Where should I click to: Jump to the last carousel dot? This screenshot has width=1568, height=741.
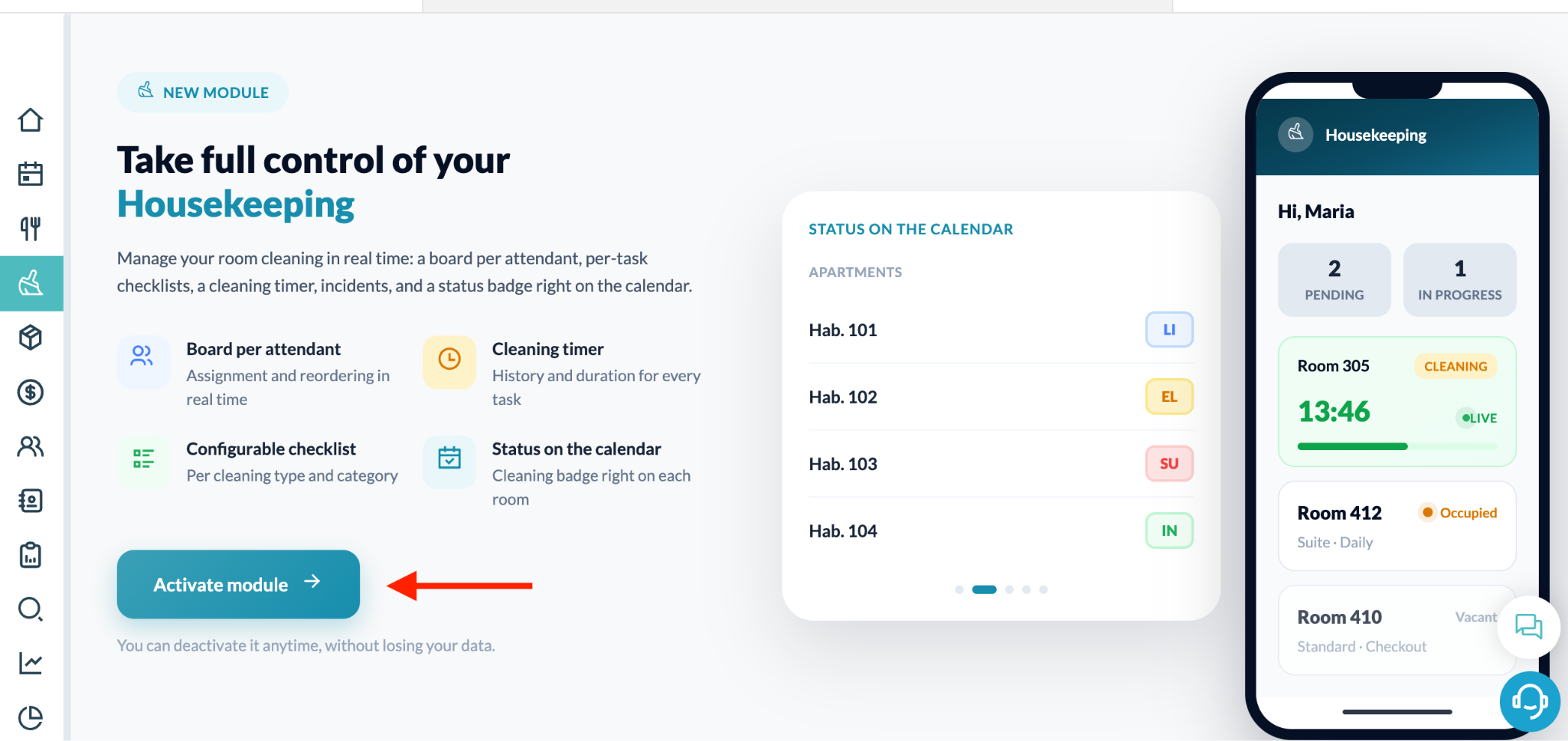(x=1044, y=589)
